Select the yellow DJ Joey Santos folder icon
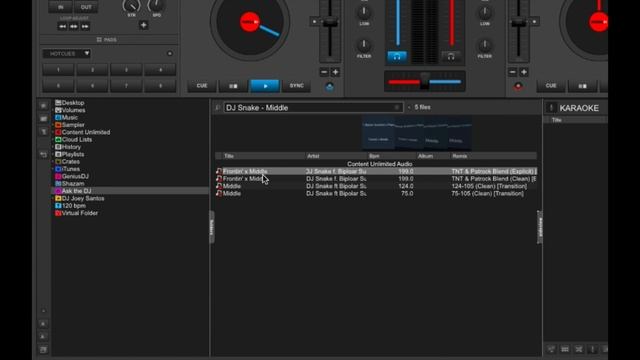 58,198
